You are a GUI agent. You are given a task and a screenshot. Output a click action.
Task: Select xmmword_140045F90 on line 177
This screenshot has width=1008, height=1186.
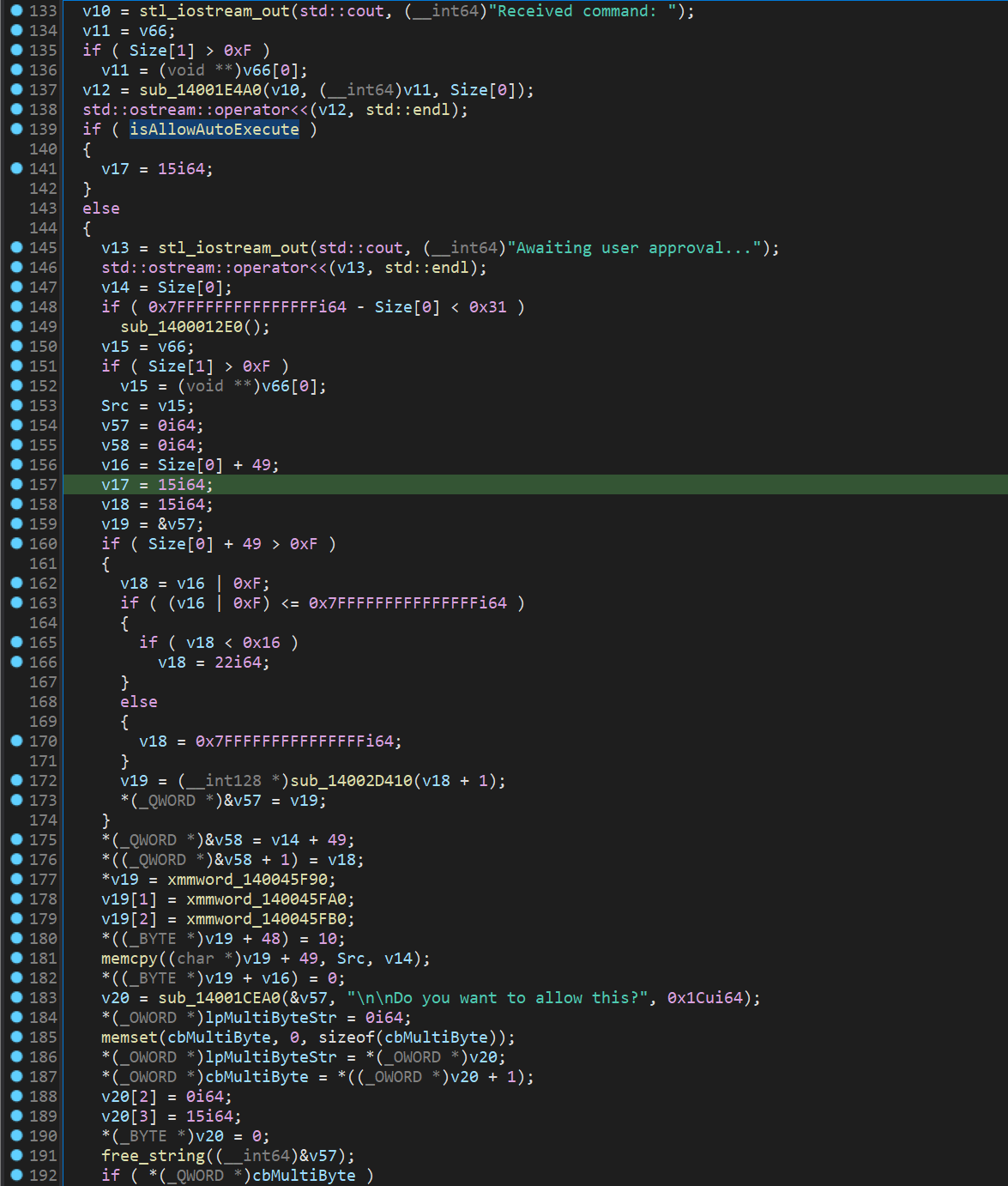pyautogui.click(x=247, y=879)
